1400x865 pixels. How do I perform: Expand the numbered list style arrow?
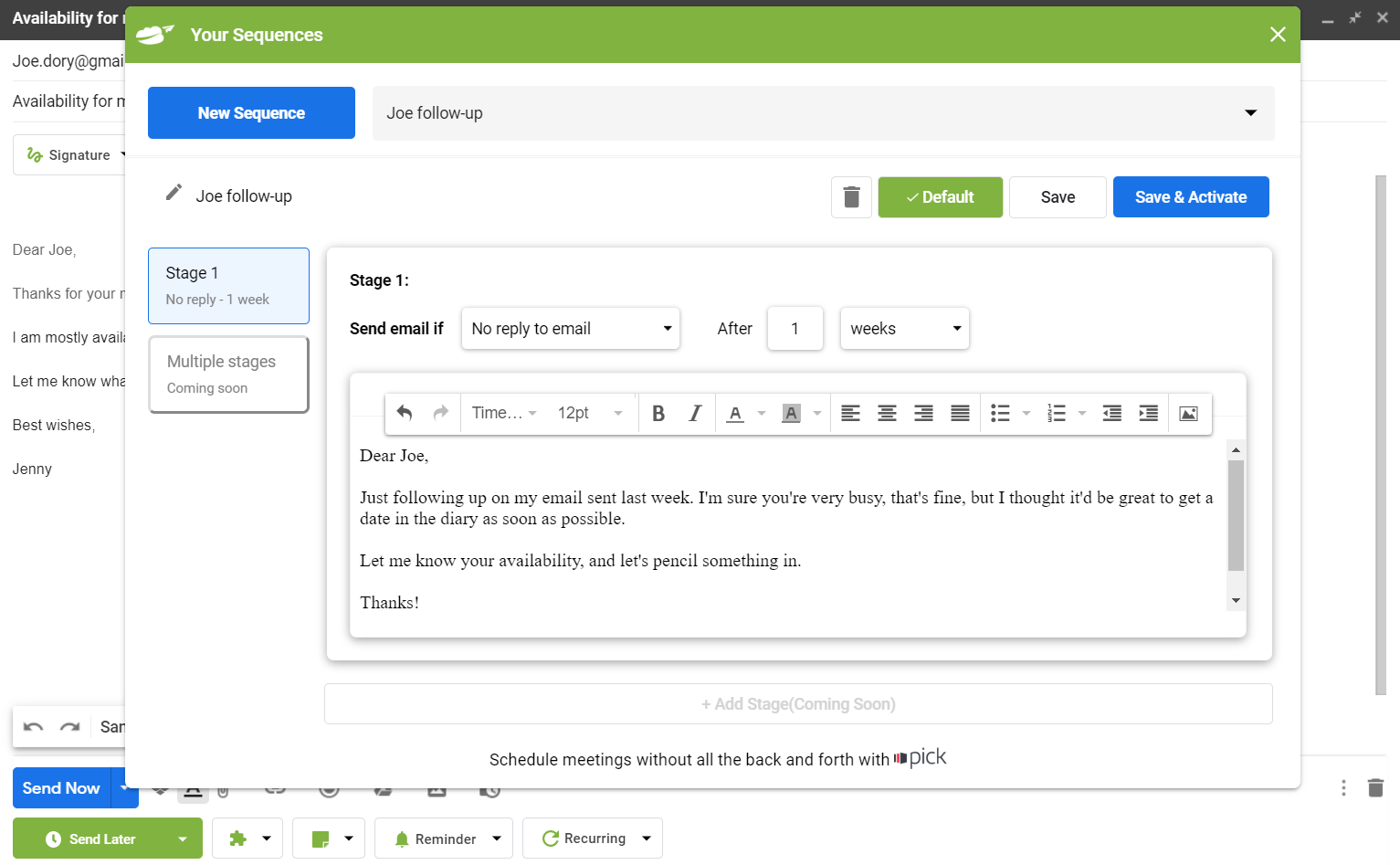1082,414
